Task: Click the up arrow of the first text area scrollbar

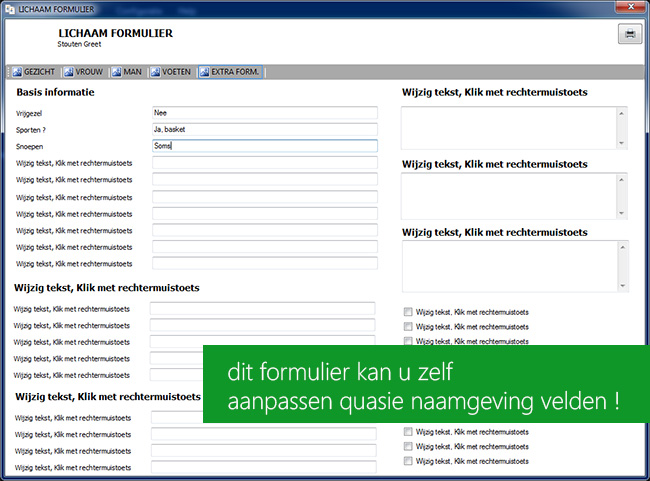Action: coord(621,113)
